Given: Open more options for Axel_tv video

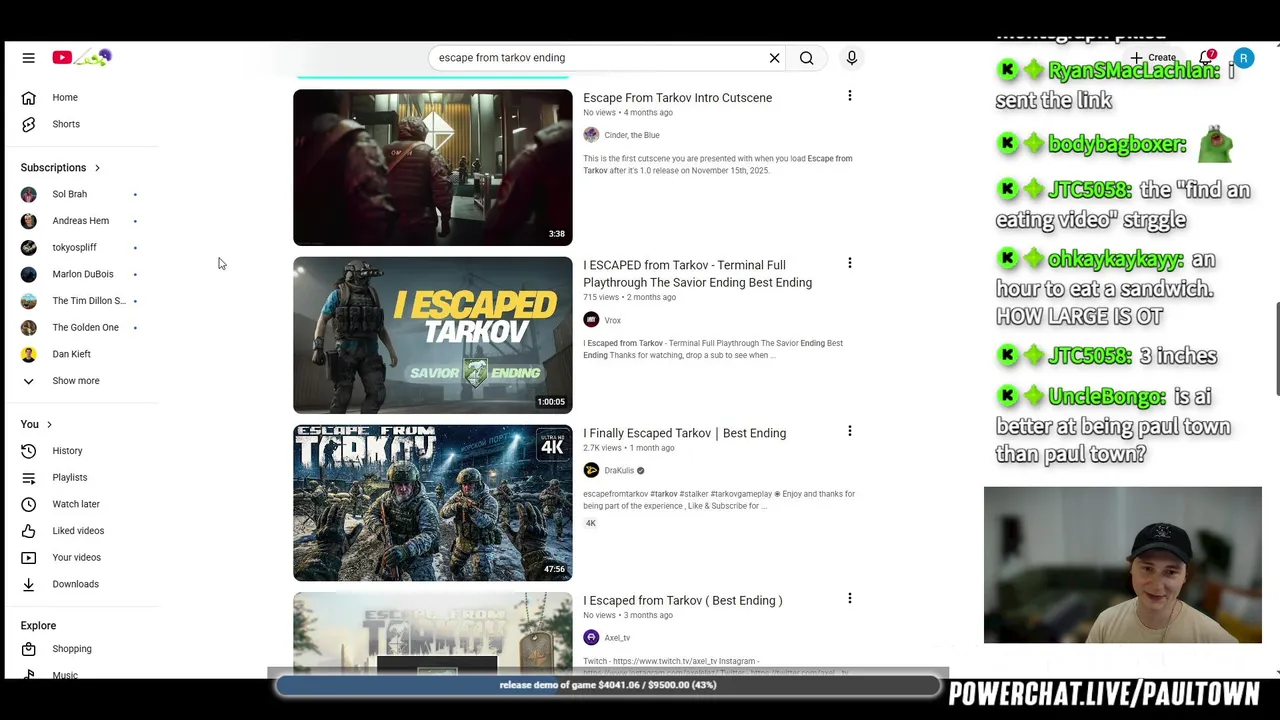Looking at the screenshot, I should (850, 598).
